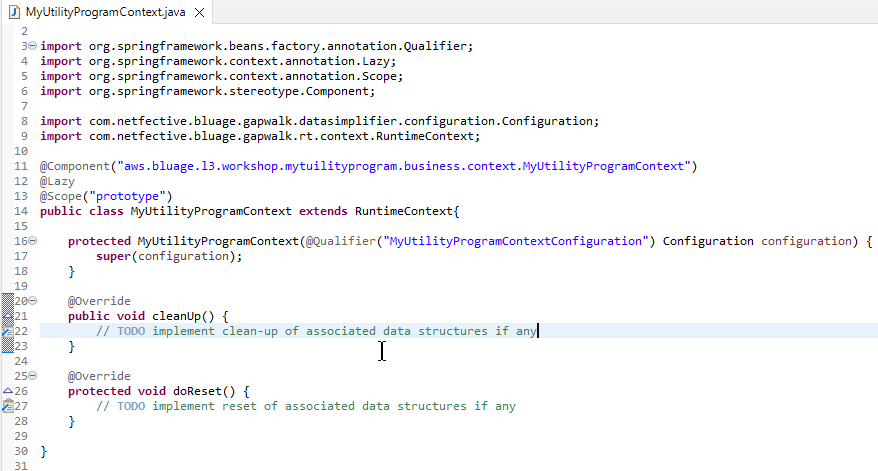Fold the doReset method at line 25
878x471 pixels.
(x=33, y=376)
